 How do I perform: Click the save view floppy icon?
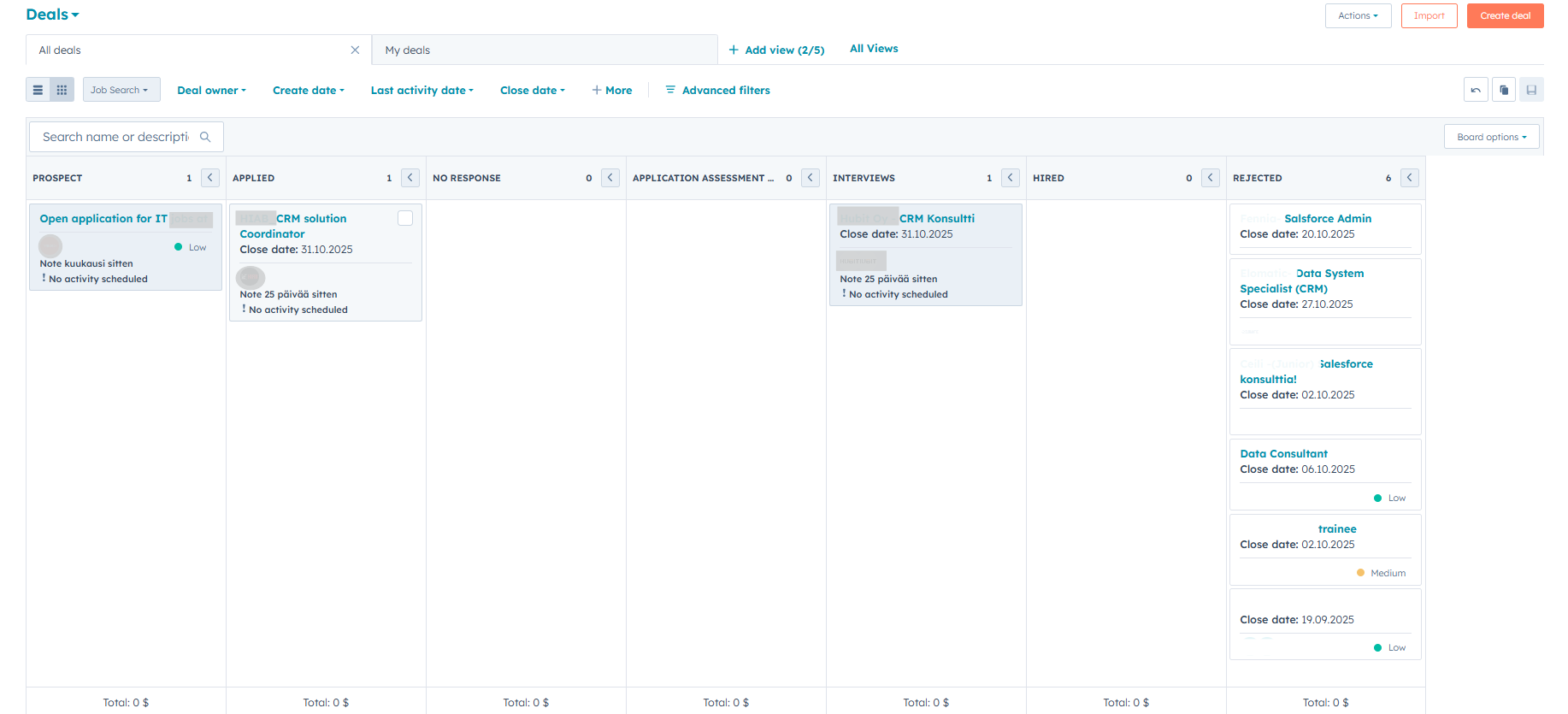pyautogui.click(x=1531, y=90)
